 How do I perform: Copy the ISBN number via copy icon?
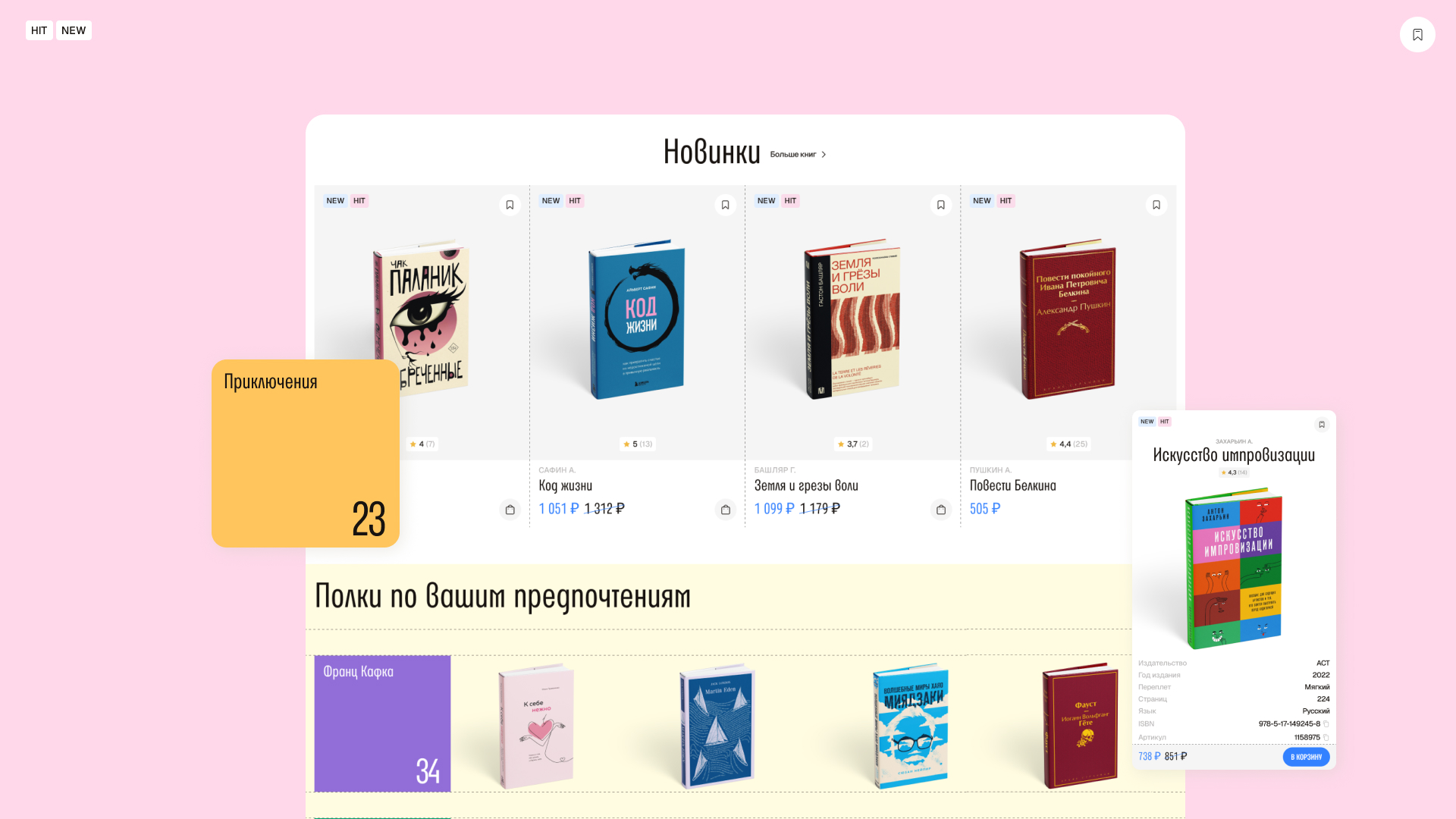1326,724
